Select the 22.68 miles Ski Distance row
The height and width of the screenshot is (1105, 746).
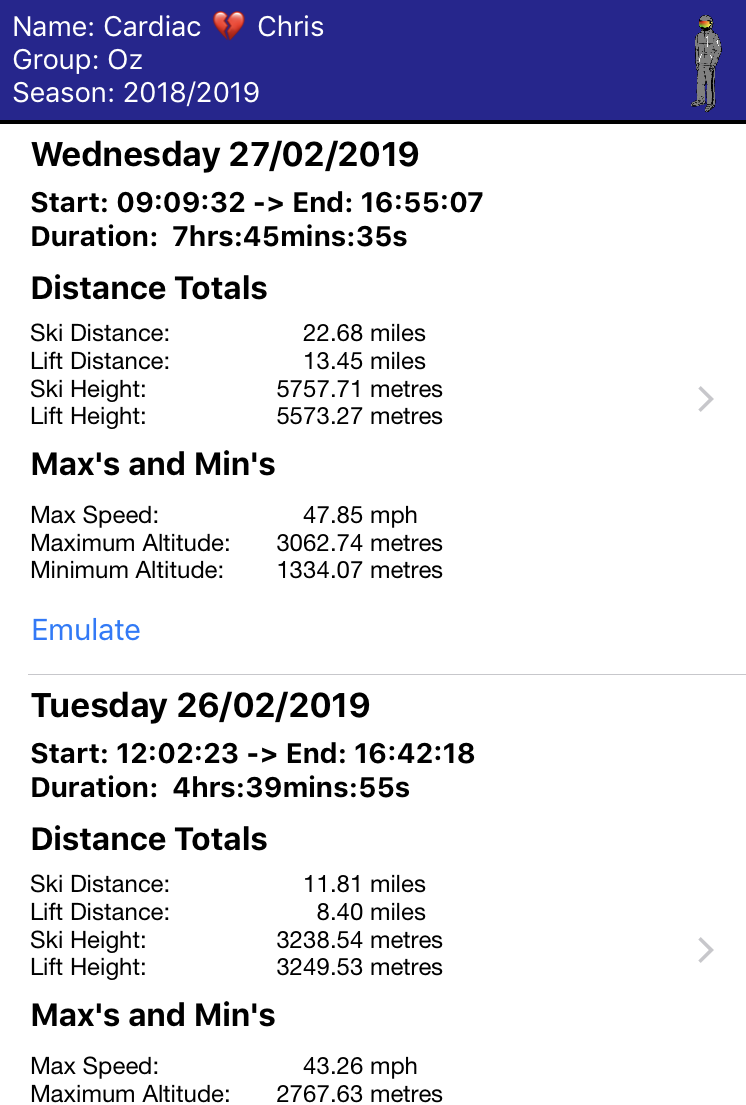[x=236, y=333]
